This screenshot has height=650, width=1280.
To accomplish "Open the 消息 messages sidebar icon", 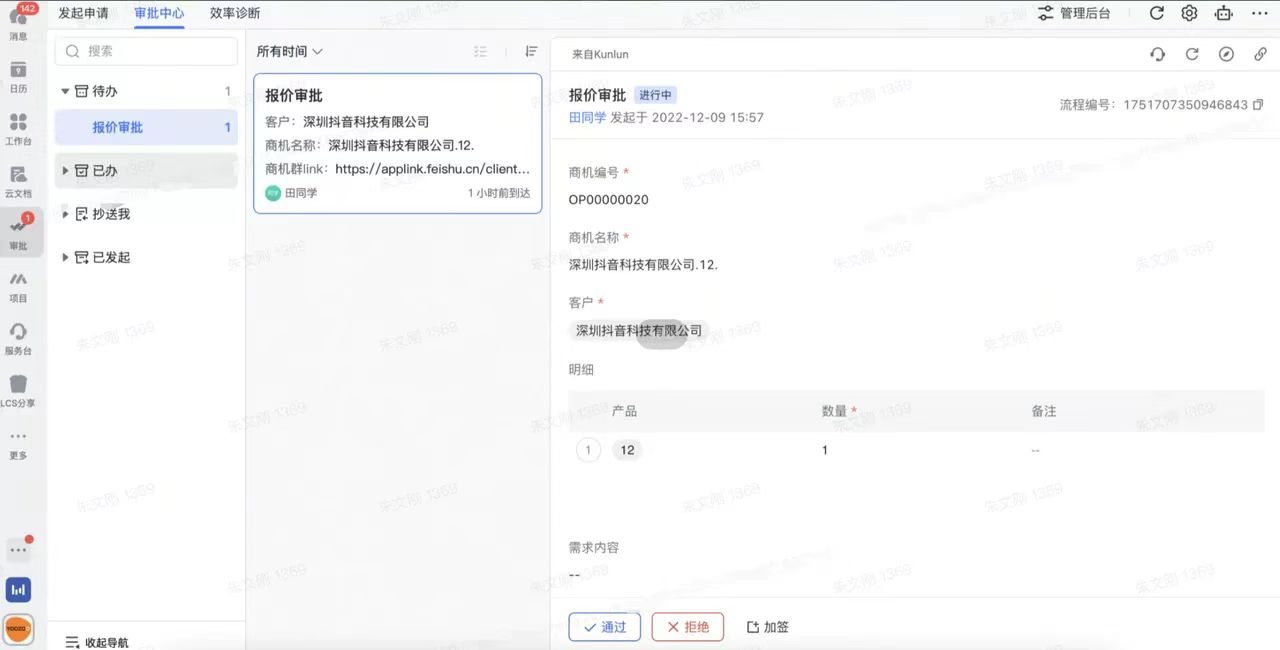I will click(18, 23).
